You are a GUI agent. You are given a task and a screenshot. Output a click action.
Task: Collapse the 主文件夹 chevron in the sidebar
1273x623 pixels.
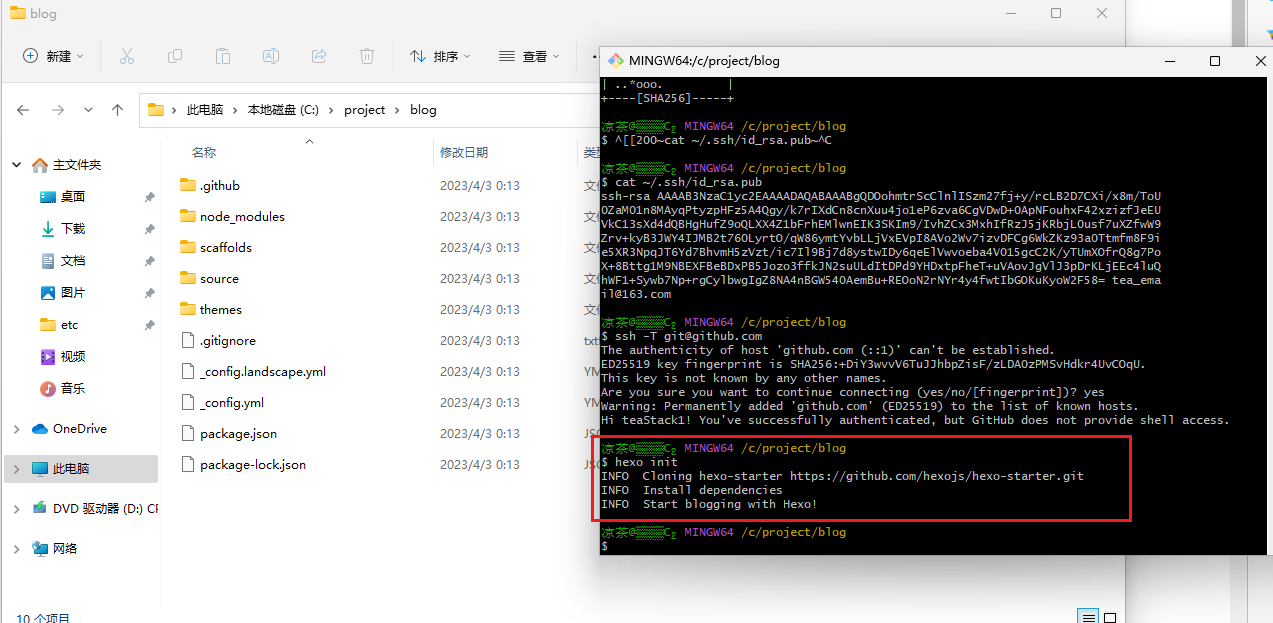pos(16,165)
